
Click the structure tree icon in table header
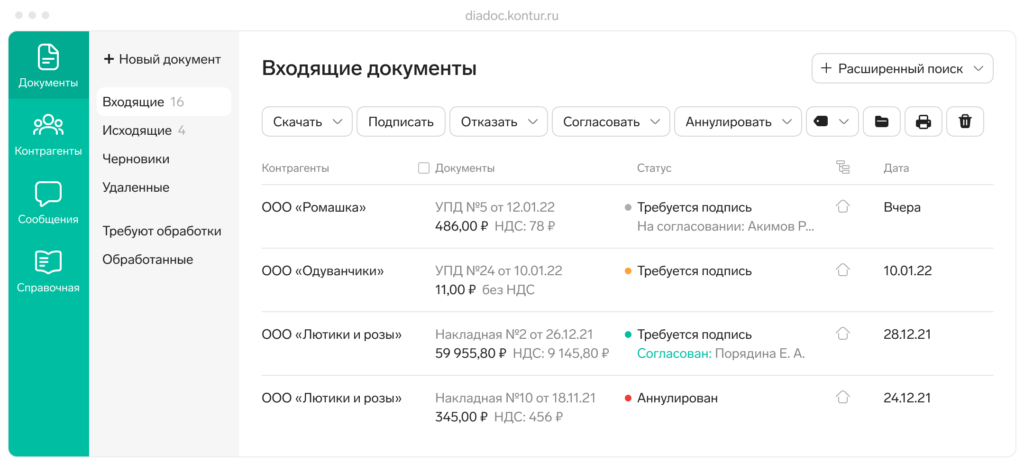842,168
